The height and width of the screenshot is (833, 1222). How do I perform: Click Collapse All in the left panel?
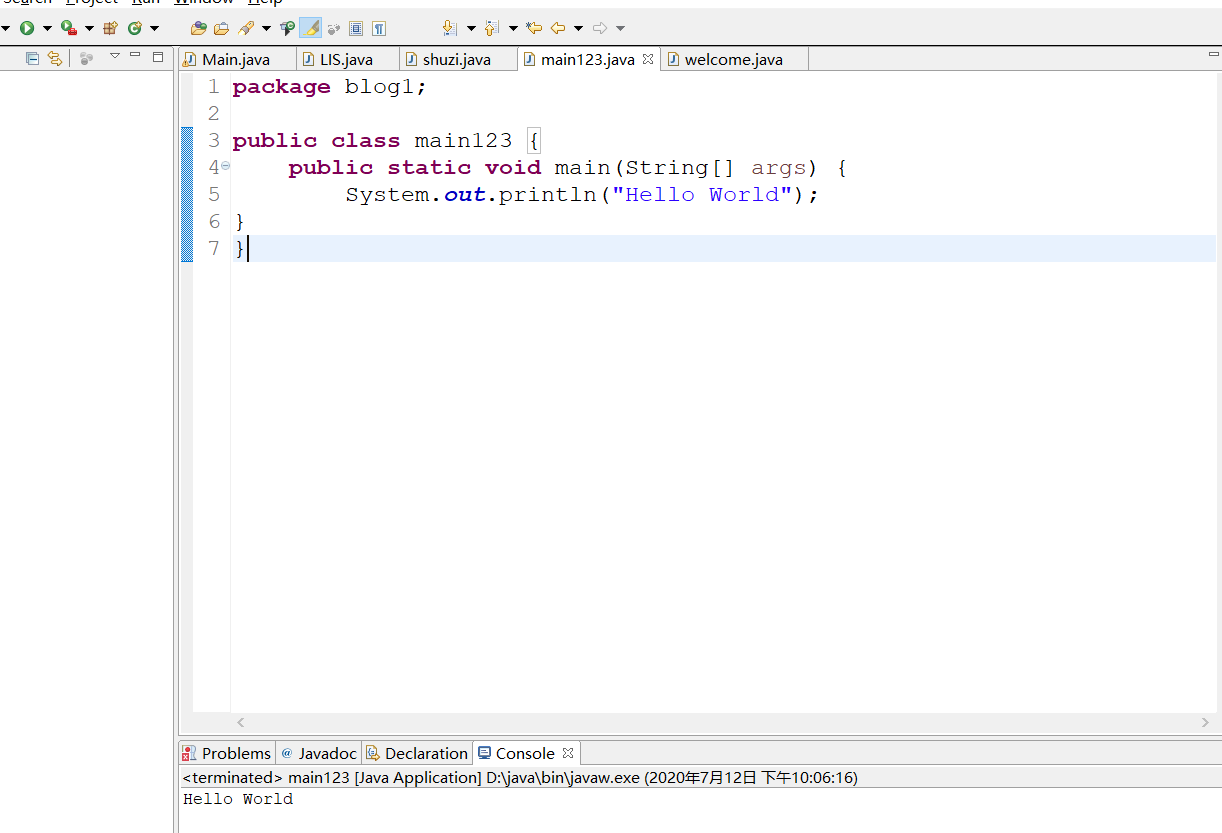(x=33, y=59)
